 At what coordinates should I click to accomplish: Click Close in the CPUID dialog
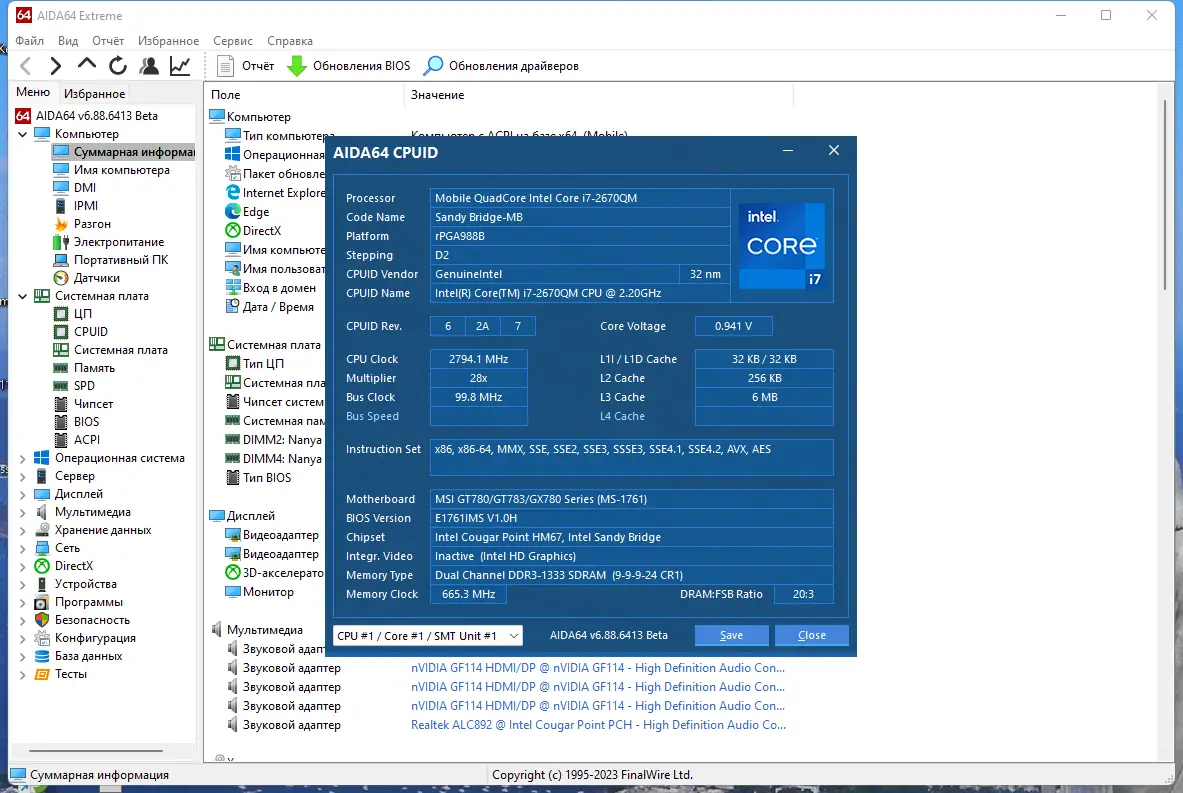[812, 635]
